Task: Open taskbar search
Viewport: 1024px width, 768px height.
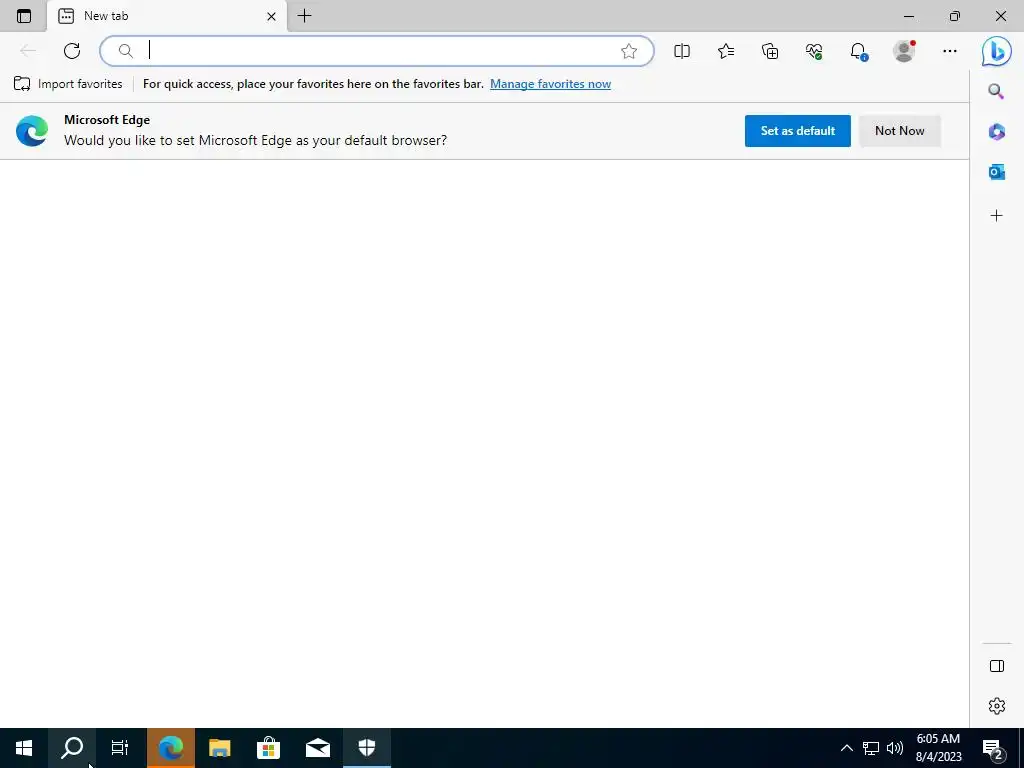Action: [x=72, y=748]
